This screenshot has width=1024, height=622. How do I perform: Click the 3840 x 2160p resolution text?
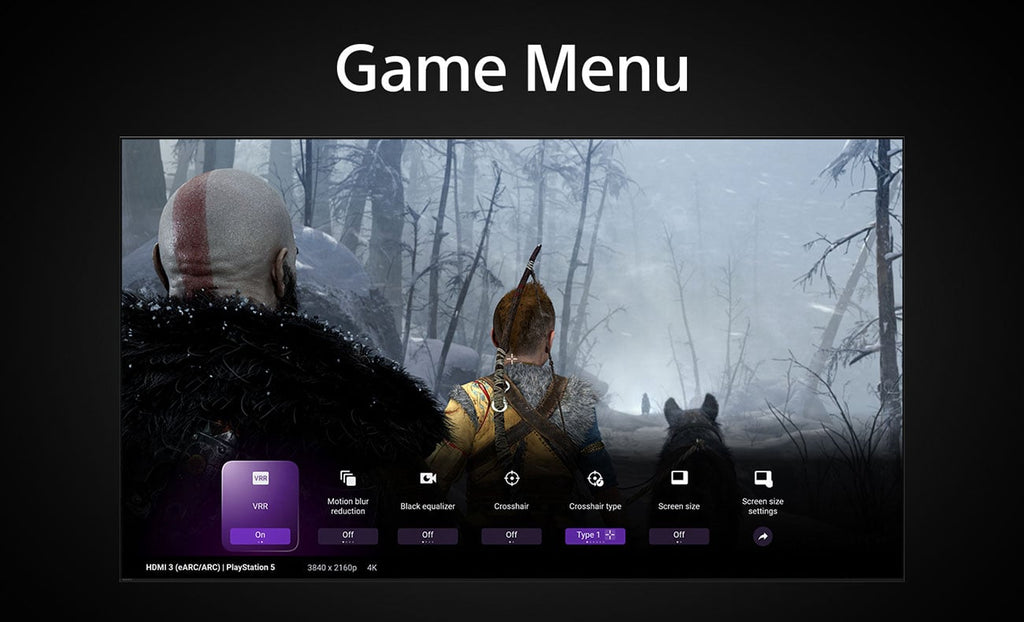pyautogui.click(x=332, y=568)
